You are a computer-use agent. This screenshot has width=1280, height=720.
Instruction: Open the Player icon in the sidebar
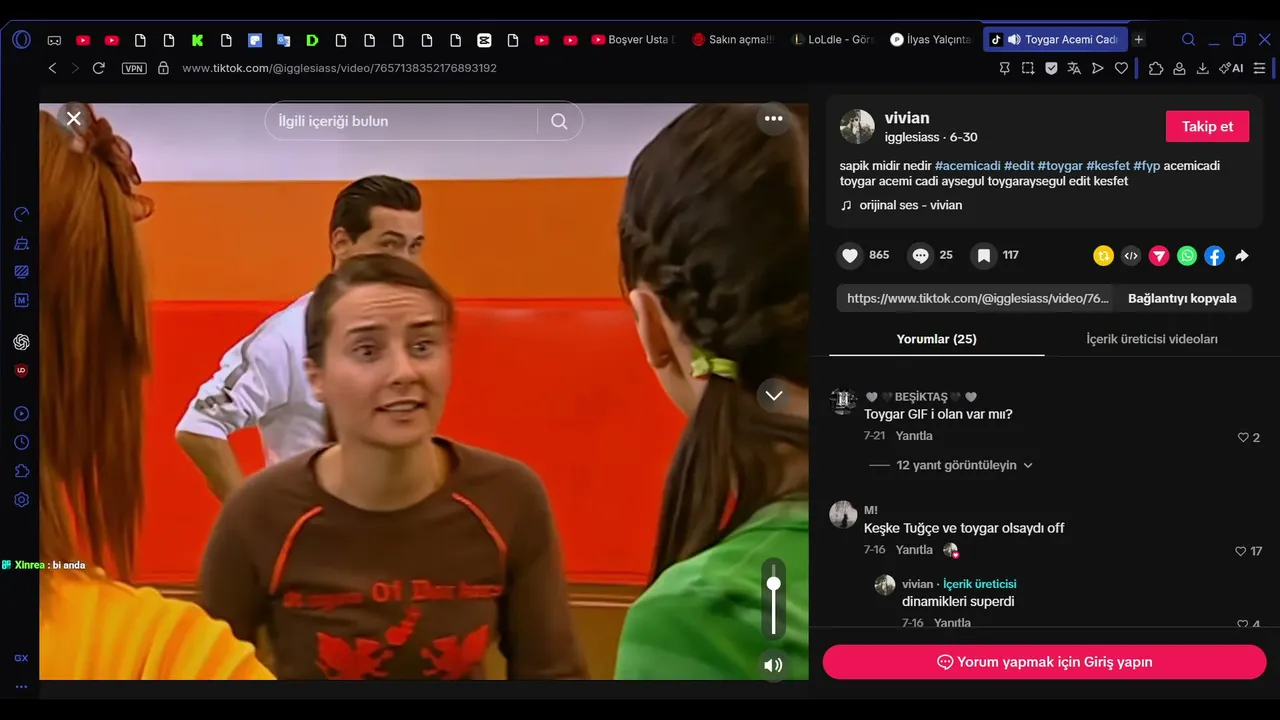coord(21,414)
